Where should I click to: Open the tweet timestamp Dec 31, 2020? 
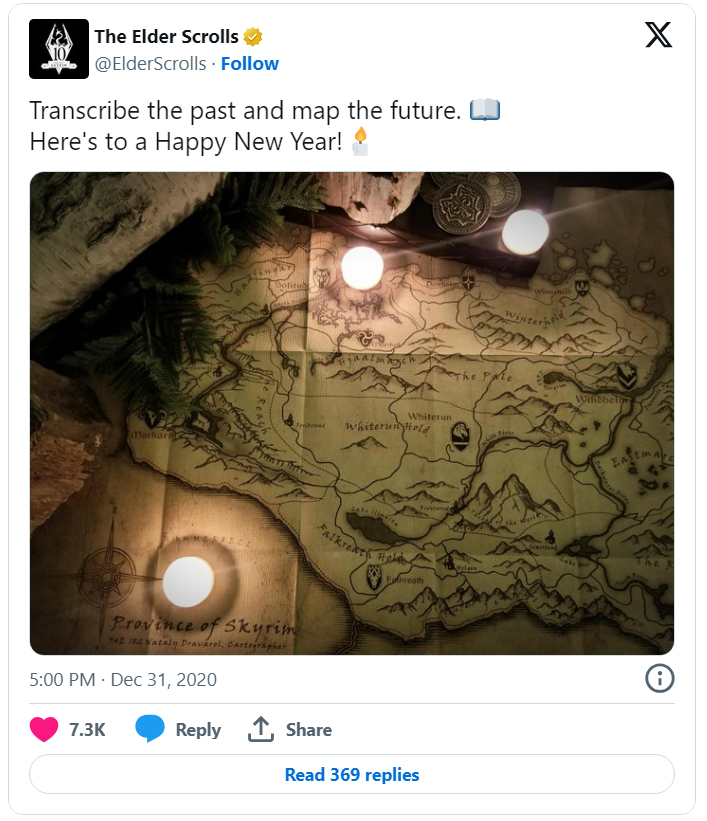point(123,680)
